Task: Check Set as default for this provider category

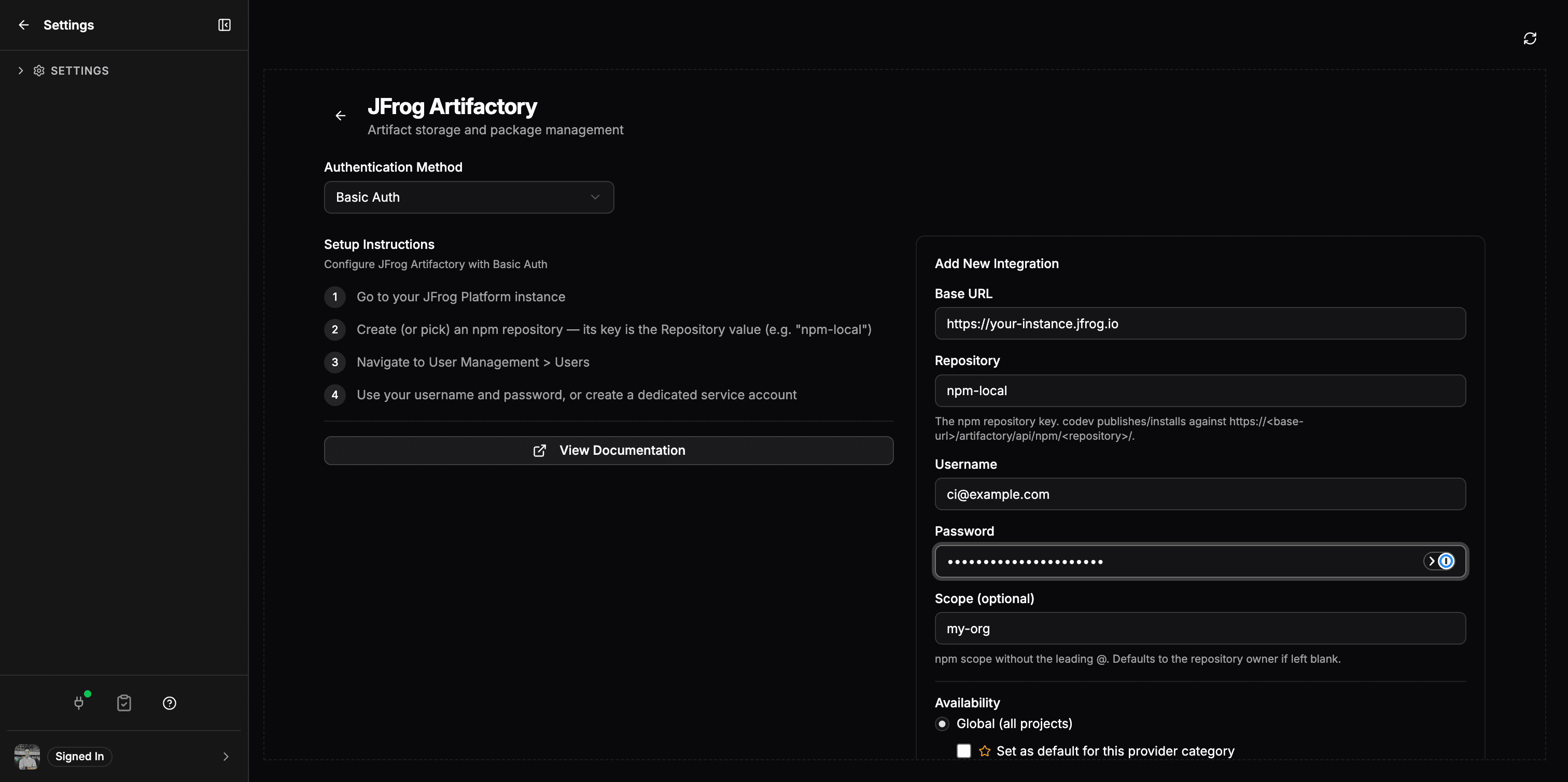Action: click(963, 751)
